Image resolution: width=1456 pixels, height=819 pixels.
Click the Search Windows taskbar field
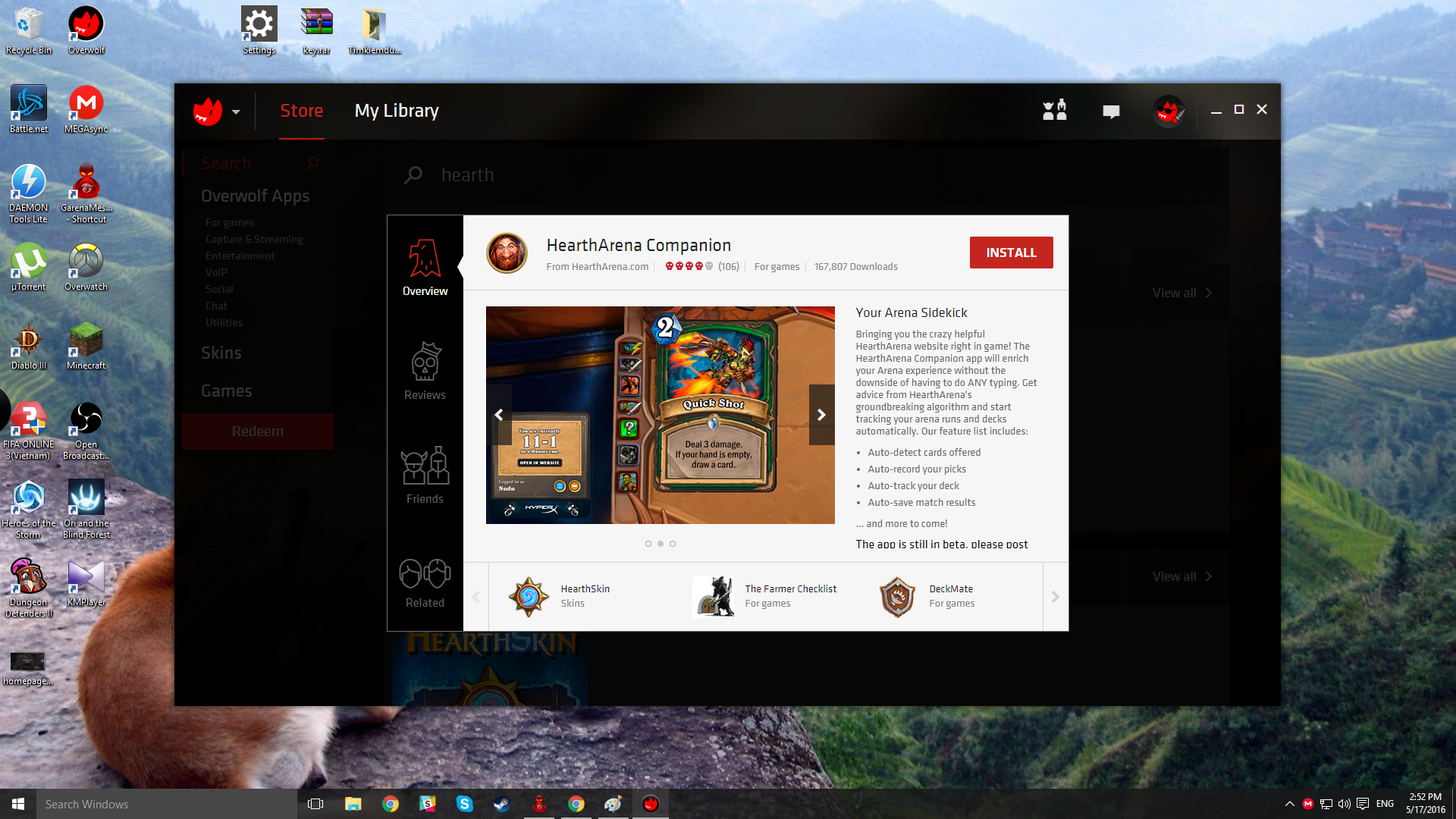(167, 804)
